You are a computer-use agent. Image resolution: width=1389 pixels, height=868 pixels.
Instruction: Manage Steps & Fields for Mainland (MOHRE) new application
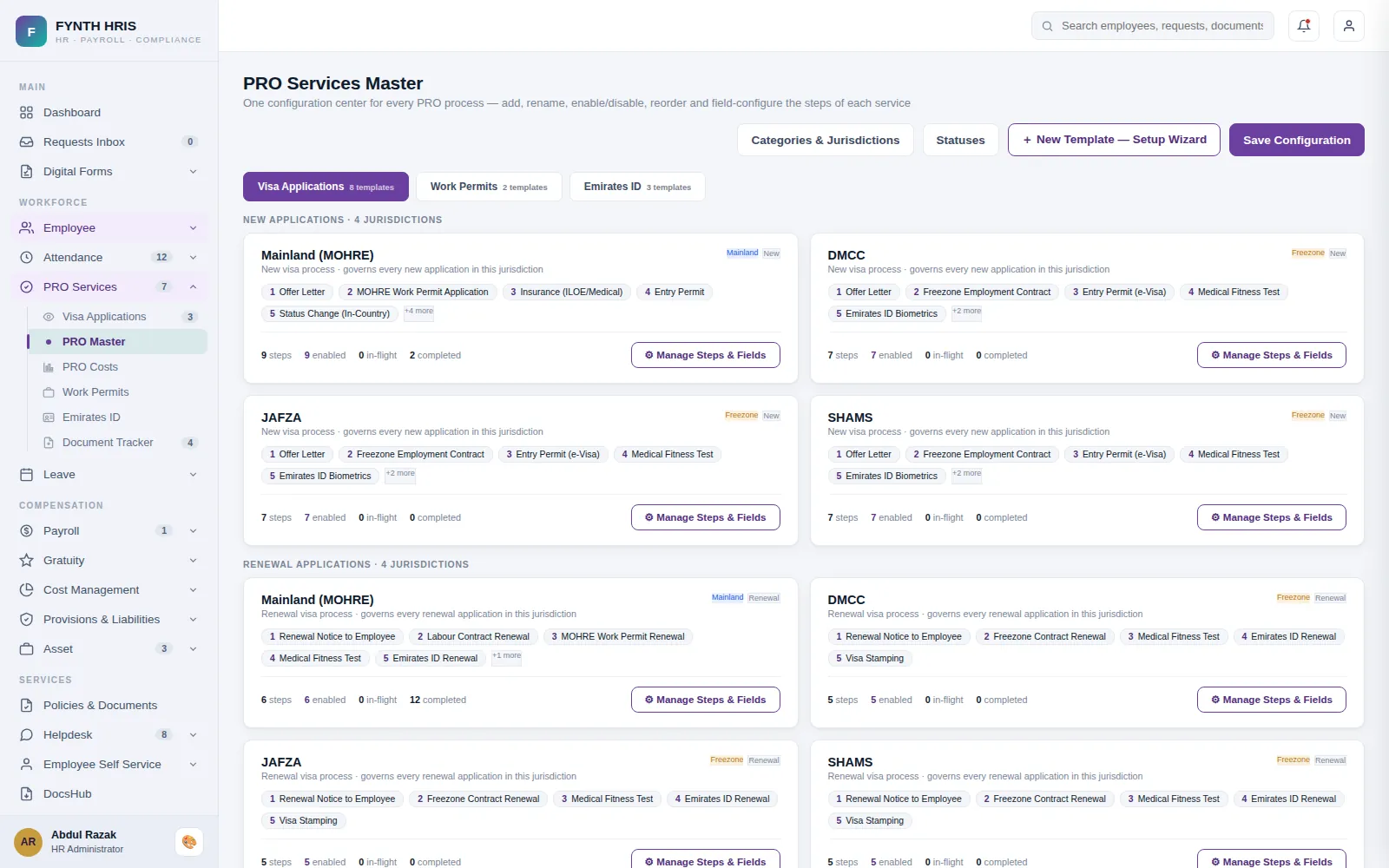[705, 355]
